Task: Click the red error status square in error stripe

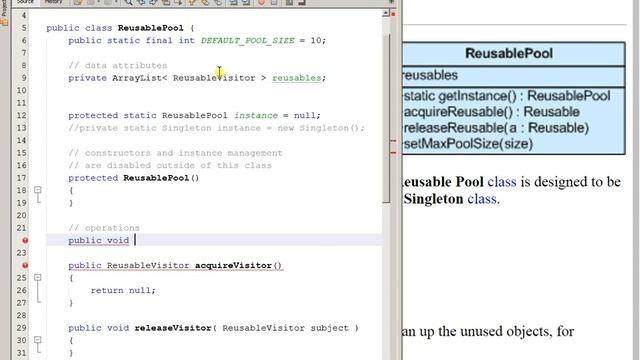Action: [393, 14]
